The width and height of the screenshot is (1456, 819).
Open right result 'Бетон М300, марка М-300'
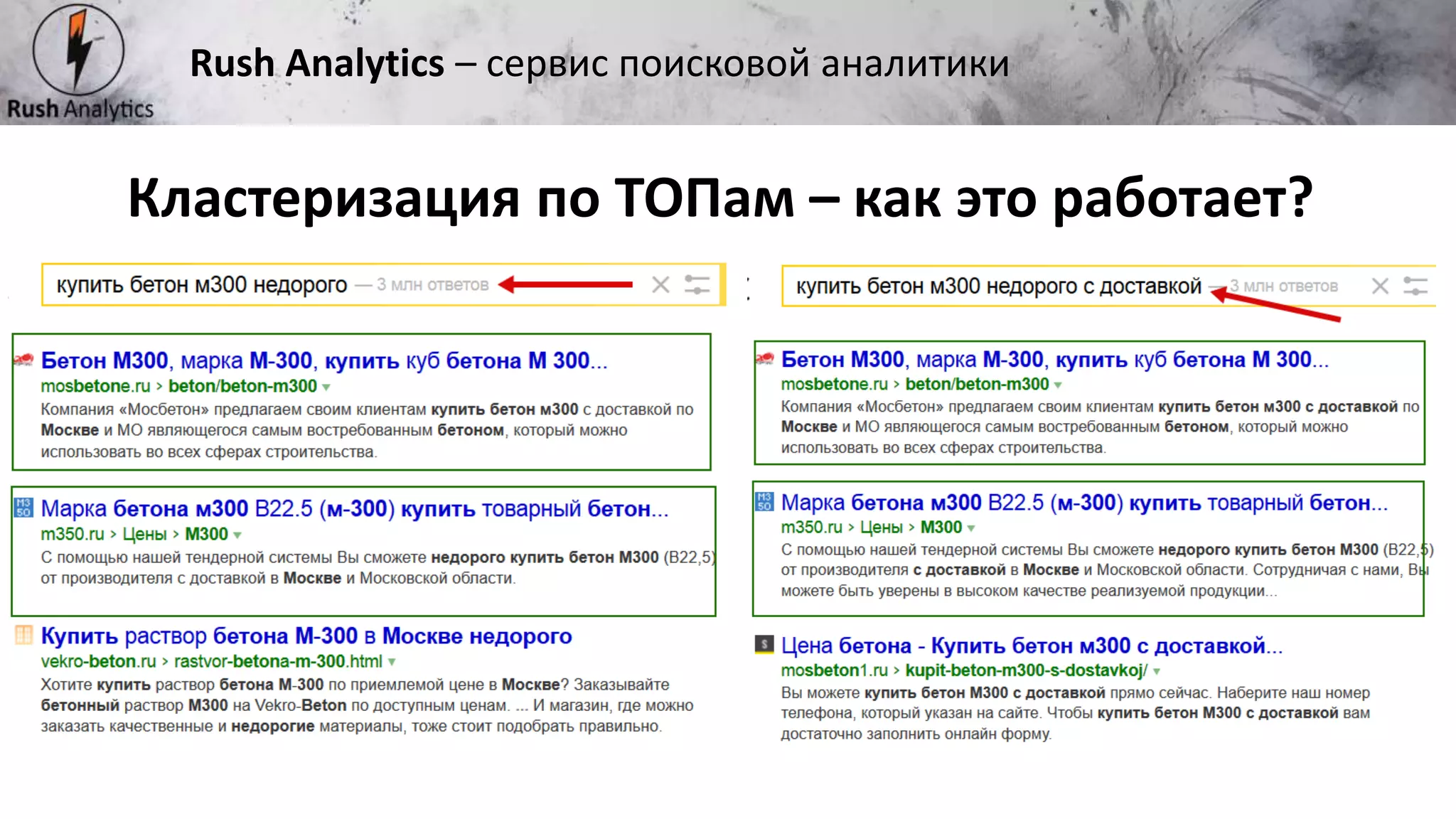pos(1055,359)
